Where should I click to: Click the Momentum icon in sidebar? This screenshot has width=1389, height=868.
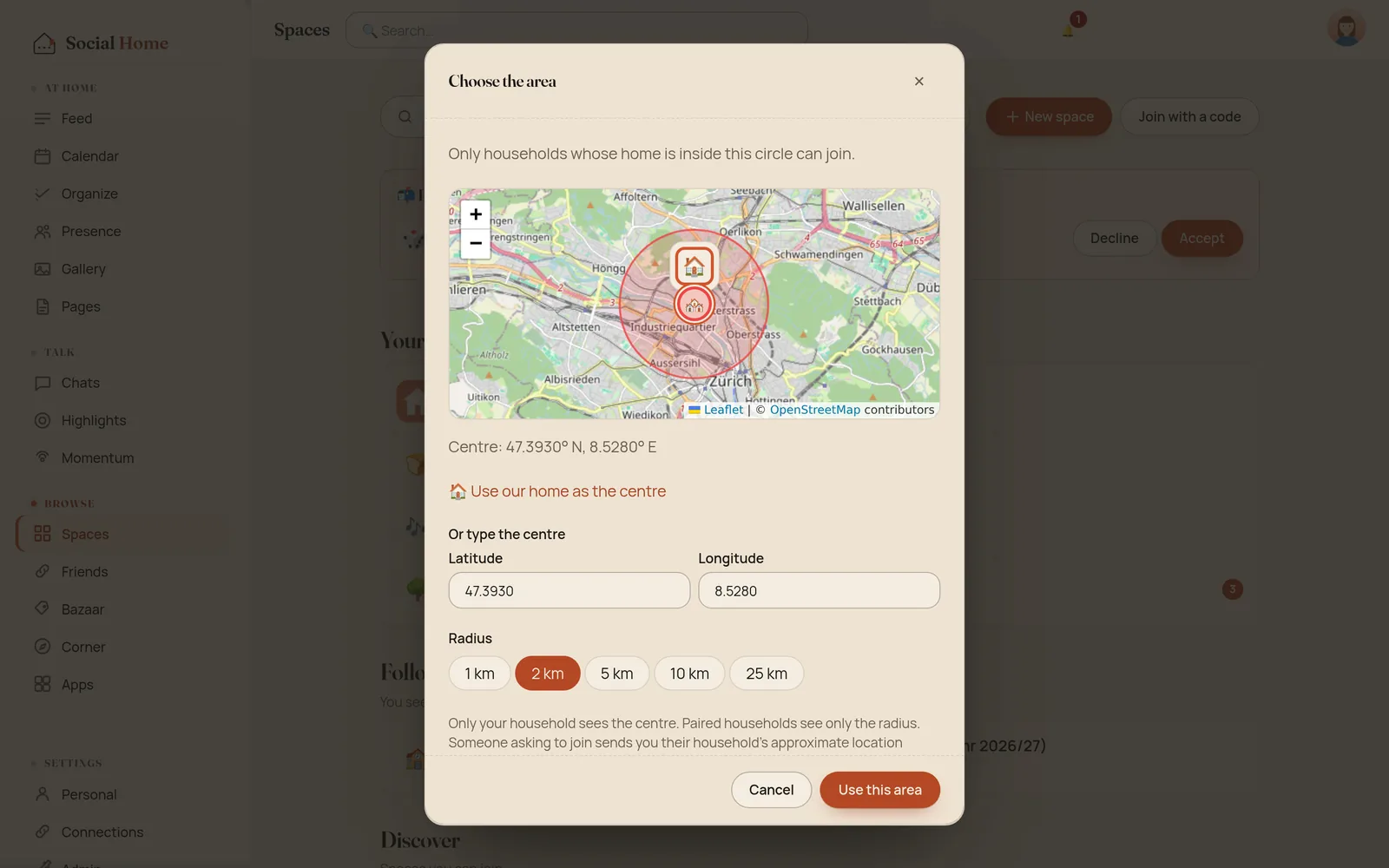click(x=43, y=457)
